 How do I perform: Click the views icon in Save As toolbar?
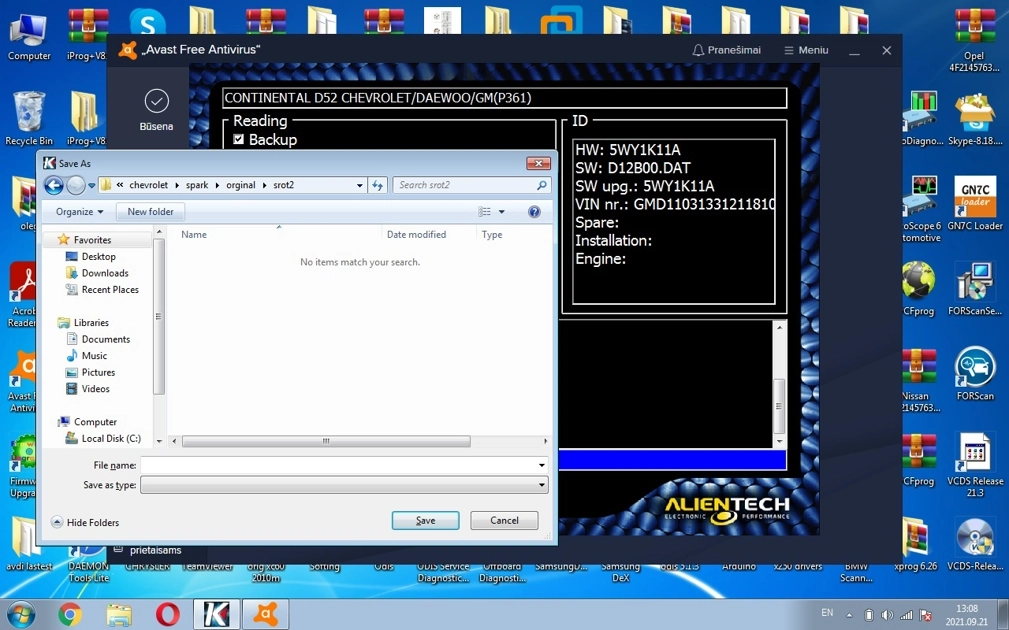(x=485, y=212)
